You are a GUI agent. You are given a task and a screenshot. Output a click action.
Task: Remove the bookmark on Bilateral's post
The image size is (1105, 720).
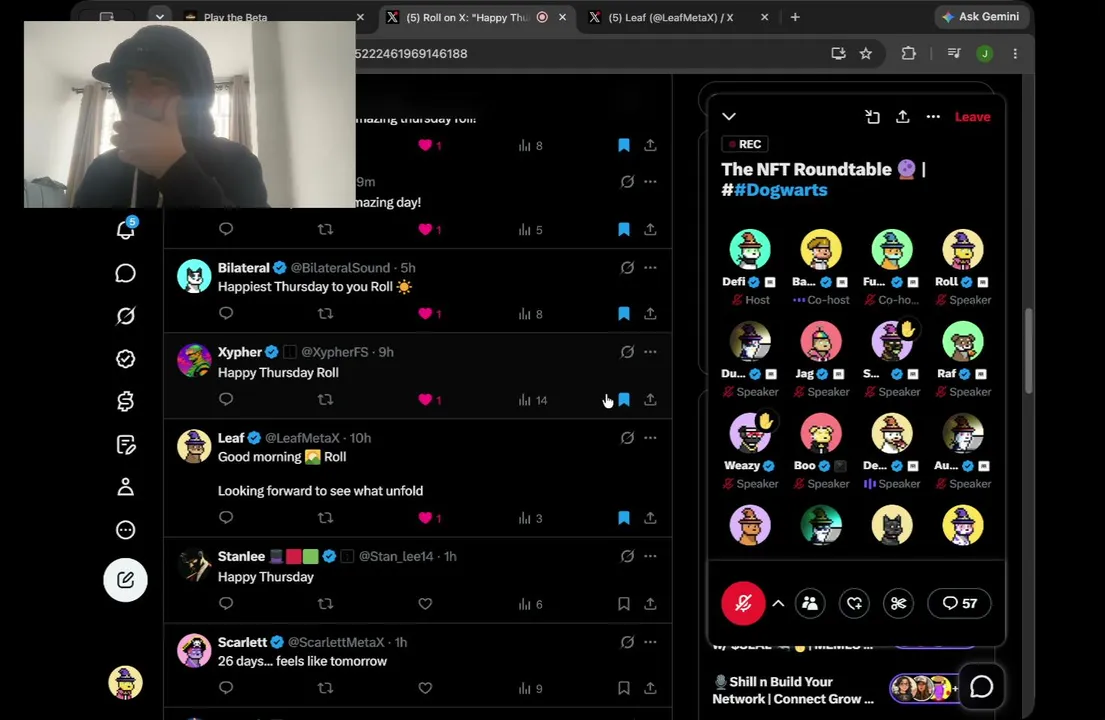click(x=624, y=314)
